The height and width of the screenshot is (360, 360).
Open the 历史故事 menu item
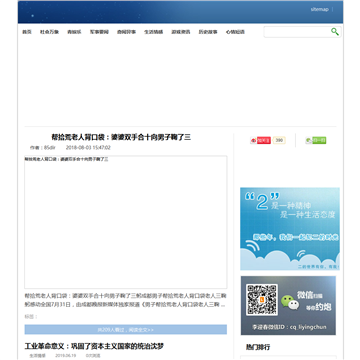pos(208,32)
